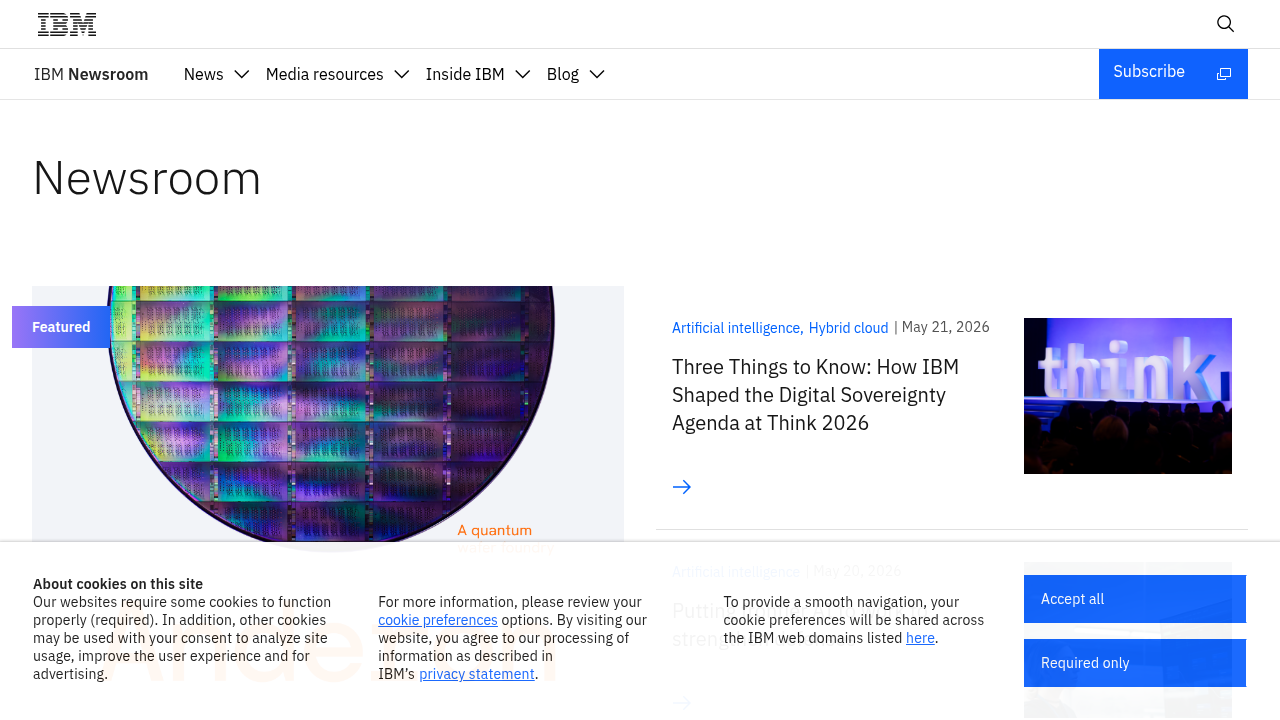The height and width of the screenshot is (720, 1280).
Task: Follow the Artificial intelligence topic link
Action: coord(737,328)
